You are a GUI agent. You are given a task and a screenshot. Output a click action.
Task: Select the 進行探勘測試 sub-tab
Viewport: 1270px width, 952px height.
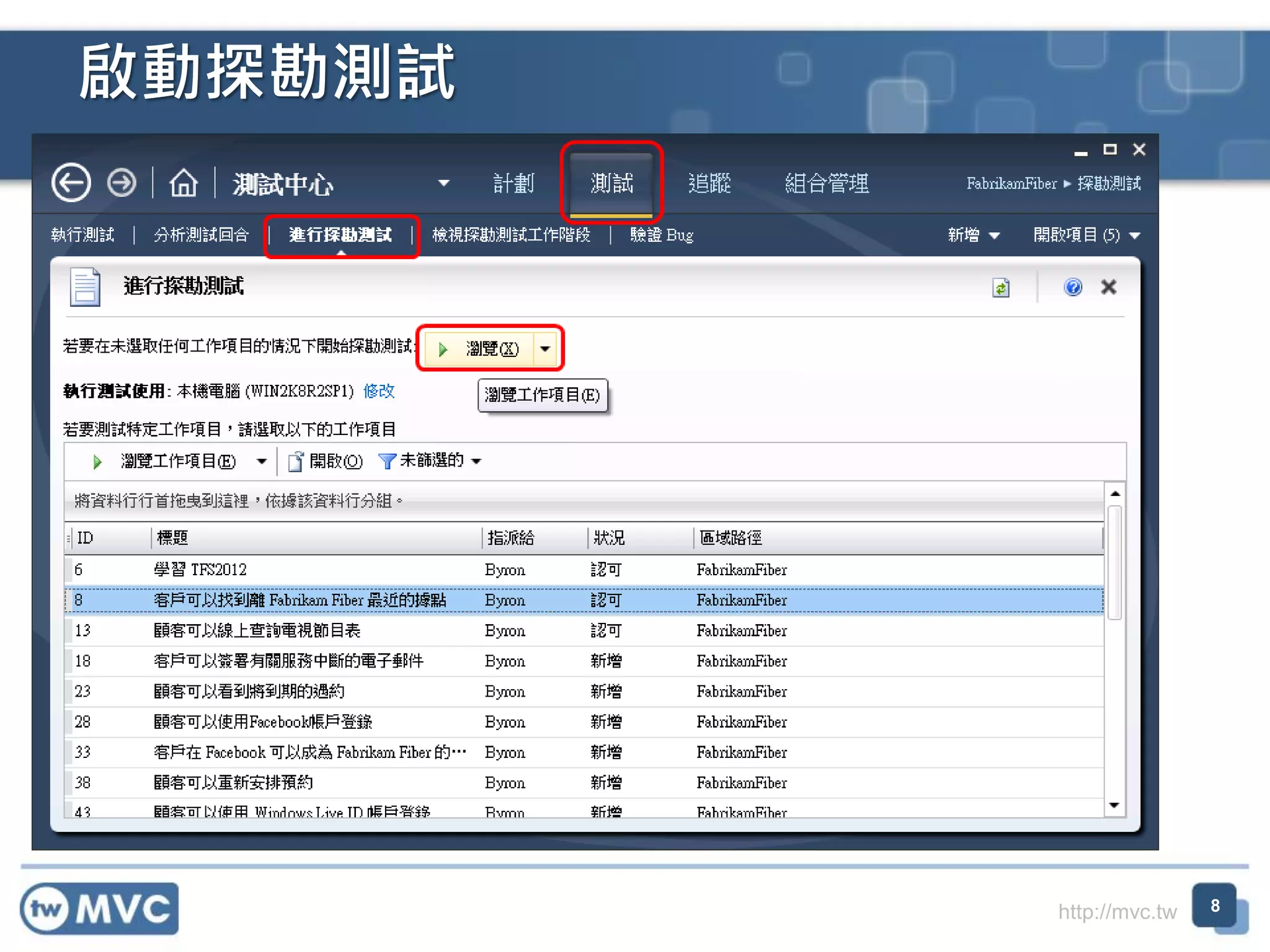(x=340, y=235)
